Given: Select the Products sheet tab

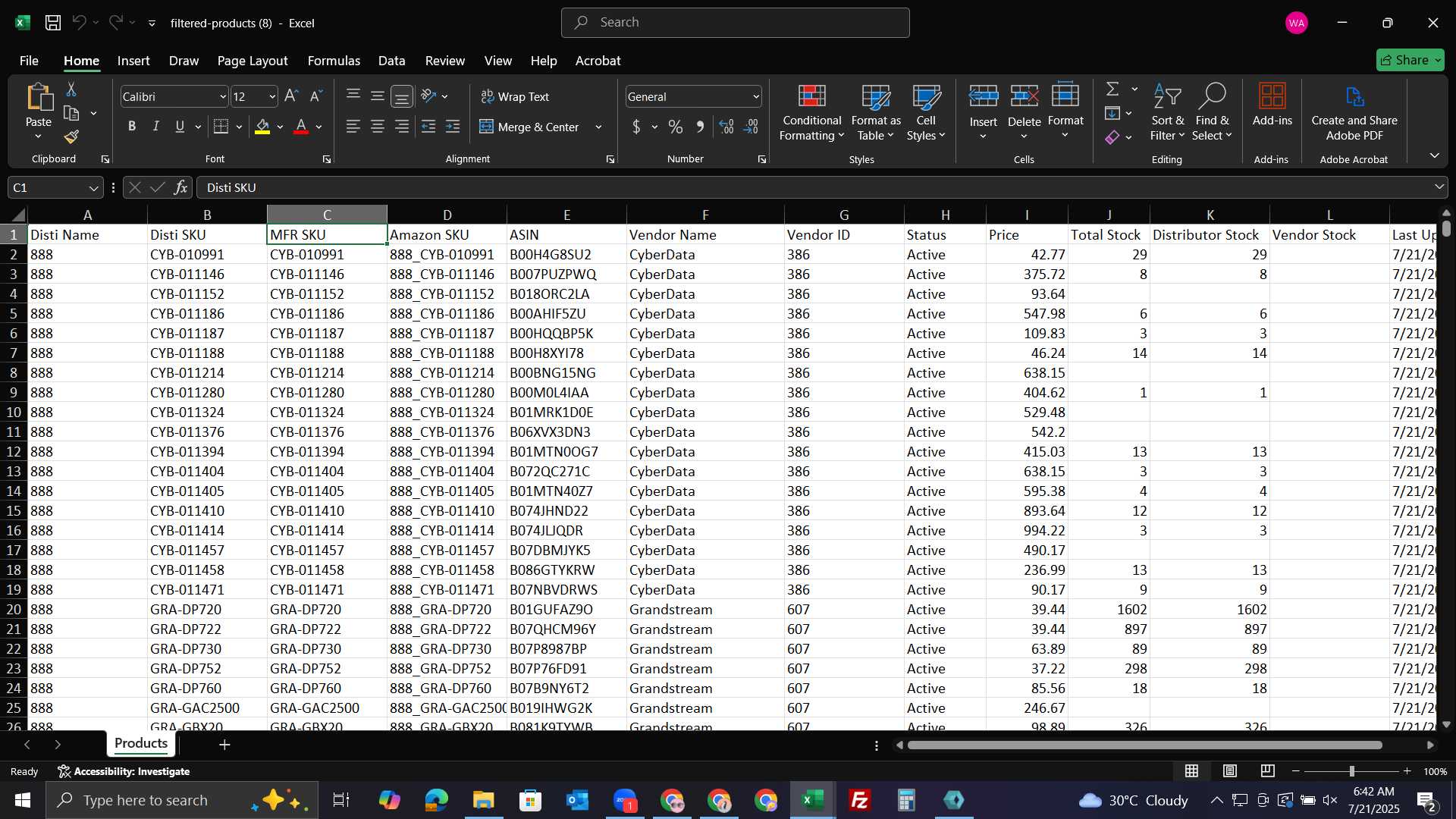Looking at the screenshot, I should click(141, 743).
